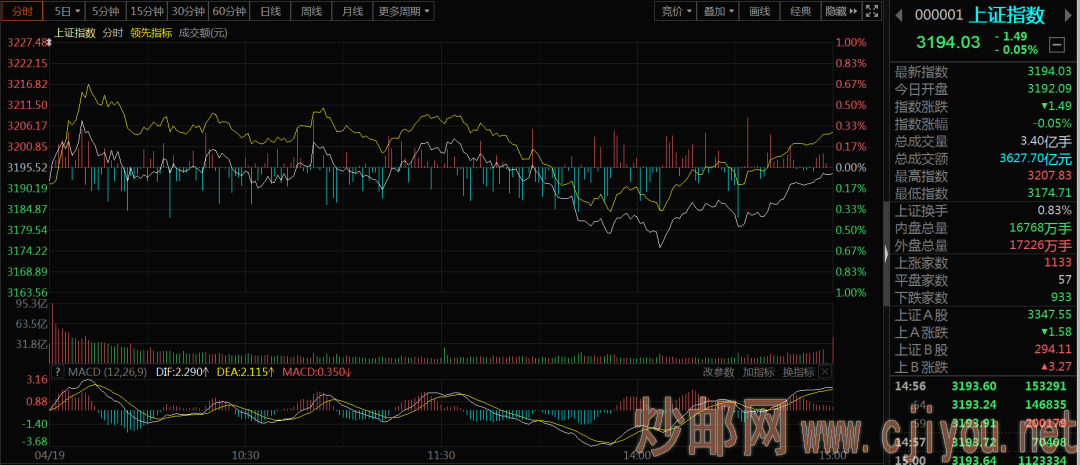Open the 更多周期 dropdown
The image size is (1080, 465).
[x=404, y=12]
